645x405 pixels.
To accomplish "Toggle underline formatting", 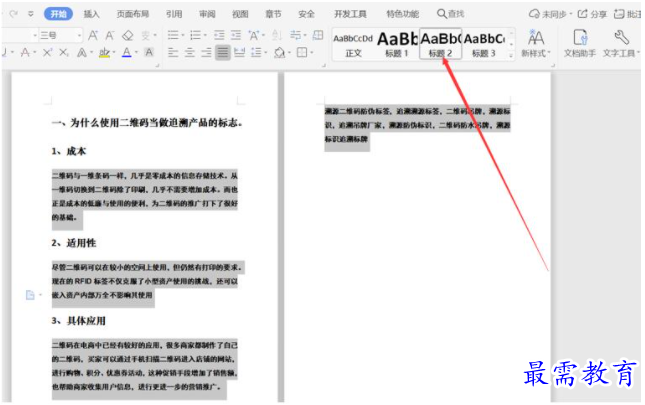I will 4,53.
